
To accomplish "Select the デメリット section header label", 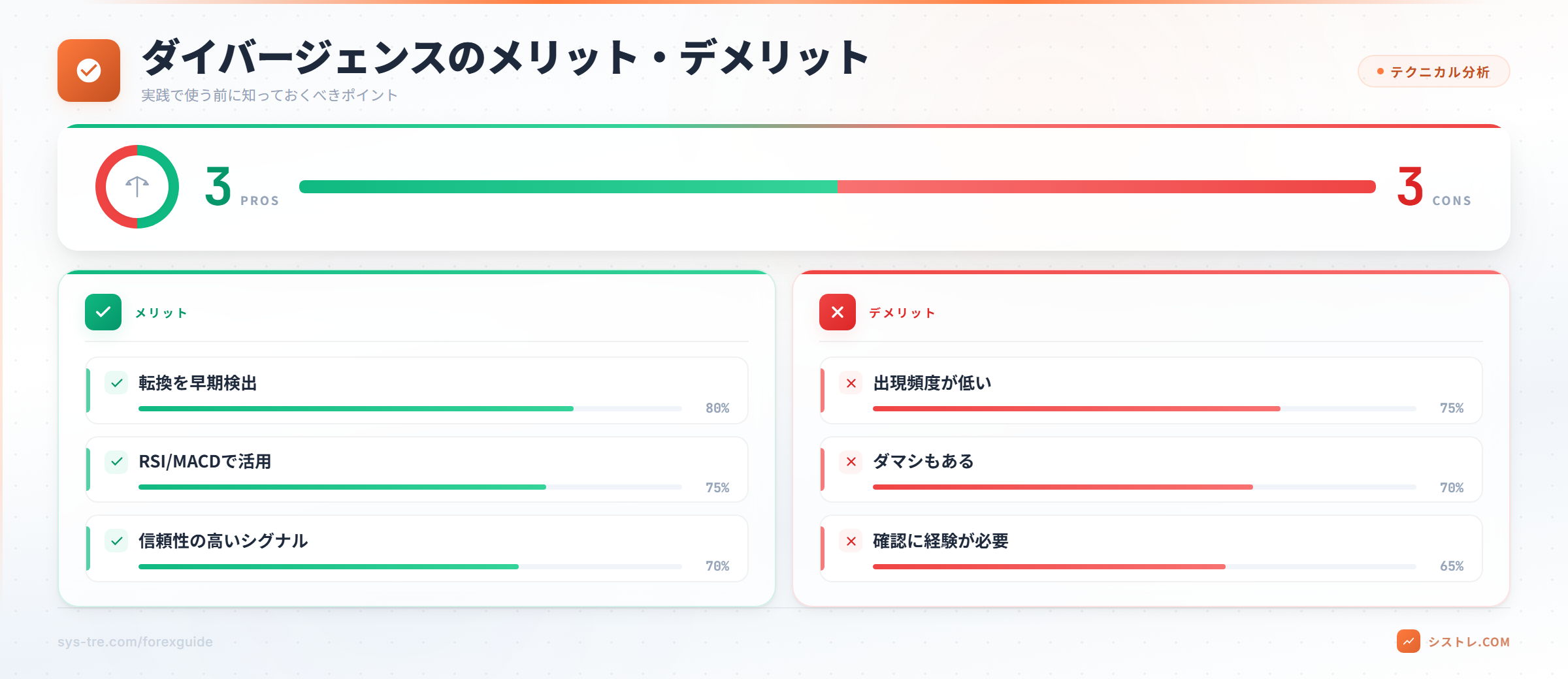I will coord(902,313).
